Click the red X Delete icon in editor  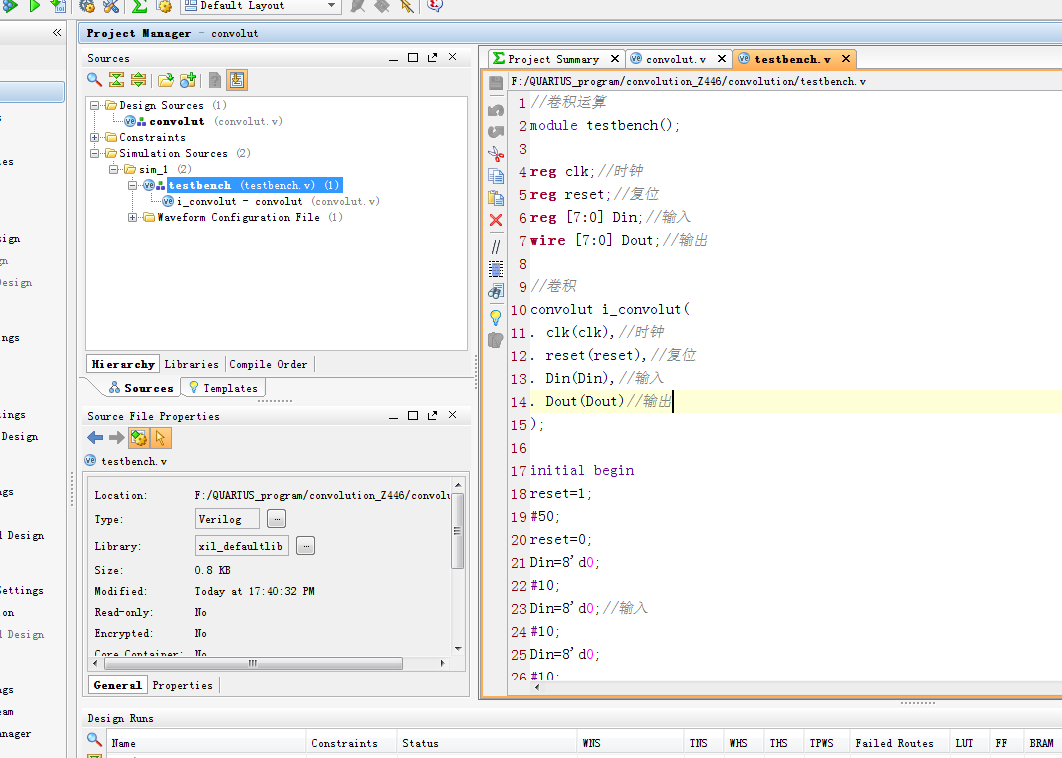click(x=496, y=220)
